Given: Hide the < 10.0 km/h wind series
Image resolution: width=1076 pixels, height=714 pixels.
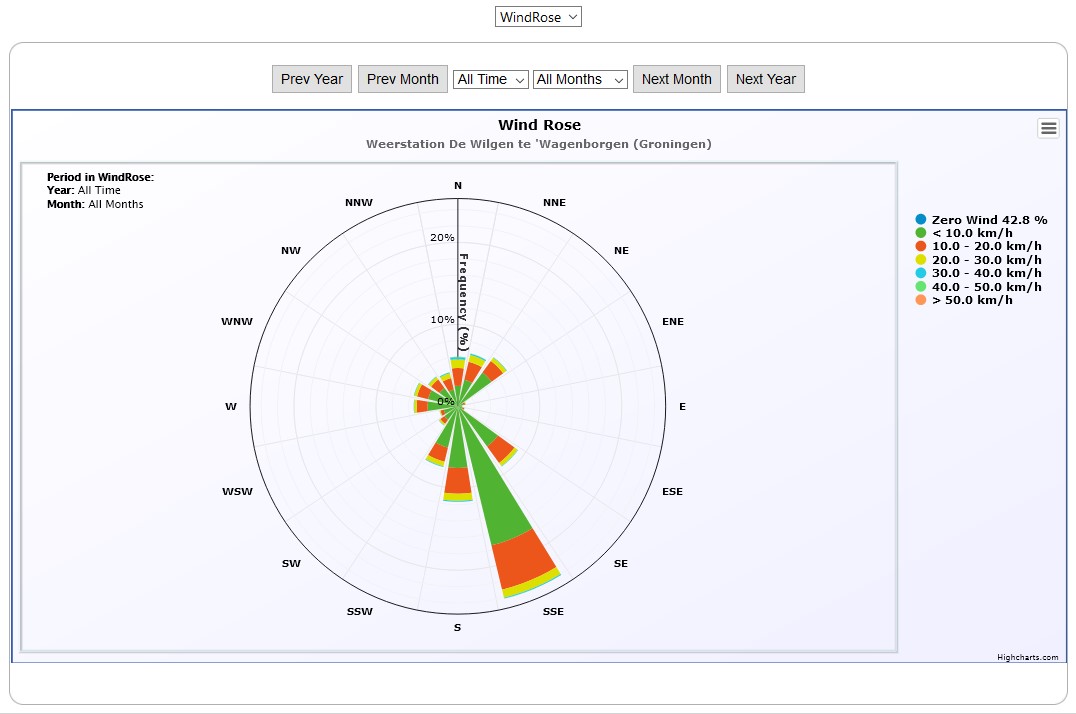Looking at the screenshot, I should (973, 233).
